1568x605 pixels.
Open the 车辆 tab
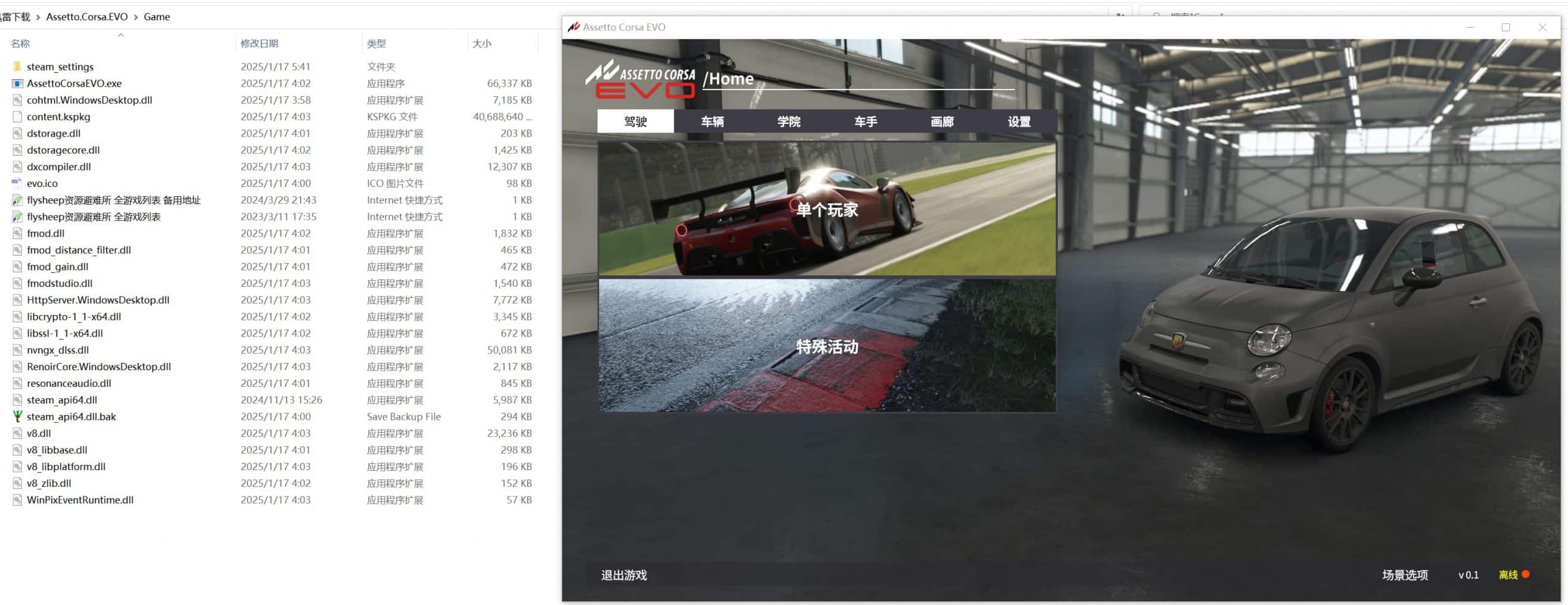(712, 121)
